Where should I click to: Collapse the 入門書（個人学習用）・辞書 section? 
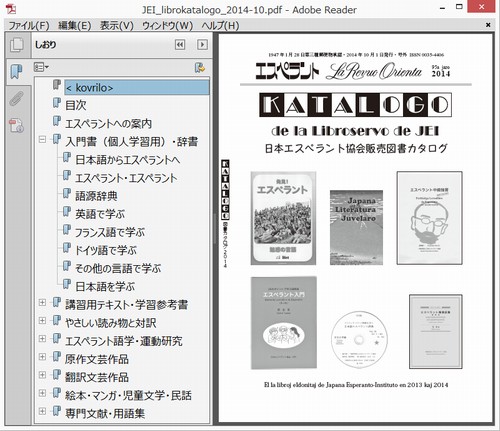pyautogui.click(x=42, y=139)
